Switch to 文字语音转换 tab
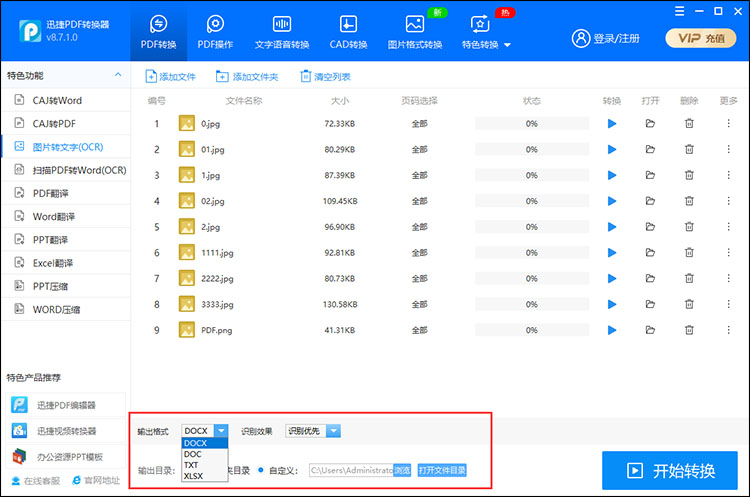The image size is (750, 497). [282, 32]
